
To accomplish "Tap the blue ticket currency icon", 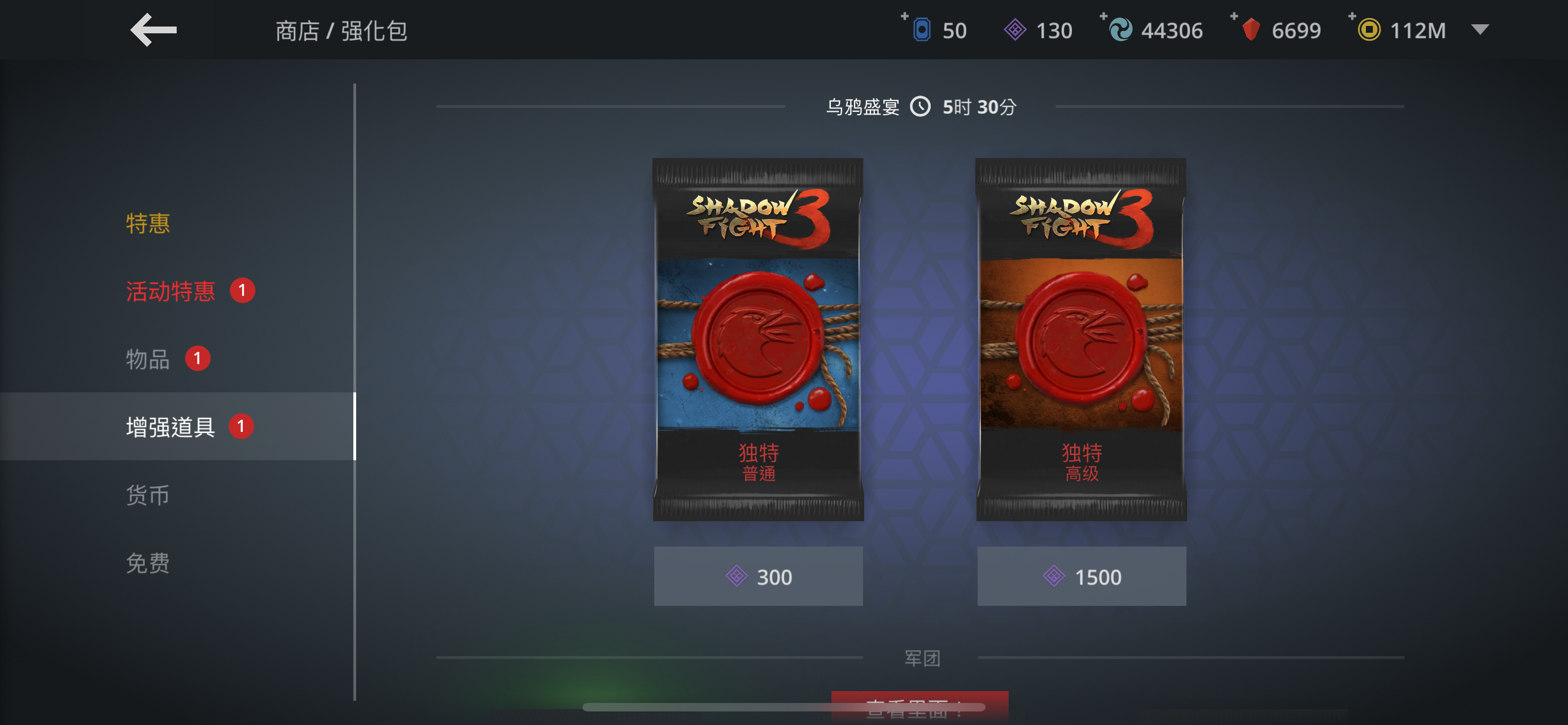I will point(922,30).
